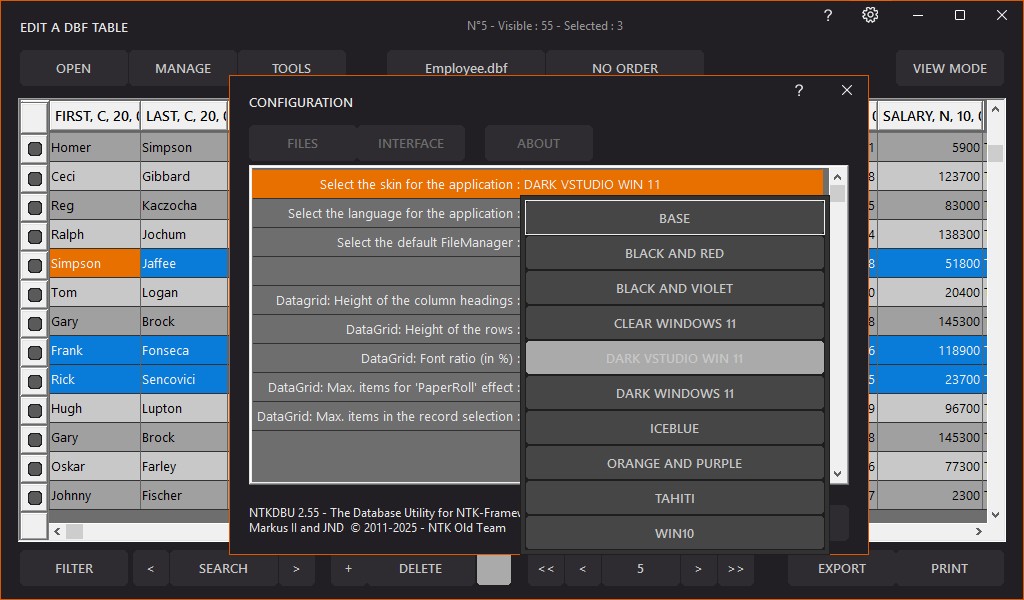
Task: Choose the BASE skin option
Action: click(675, 218)
